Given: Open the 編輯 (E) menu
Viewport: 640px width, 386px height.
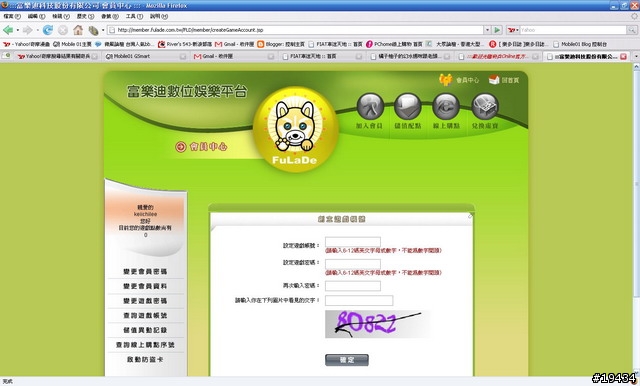Looking at the screenshot, I should pyautogui.click(x=36, y=16).
